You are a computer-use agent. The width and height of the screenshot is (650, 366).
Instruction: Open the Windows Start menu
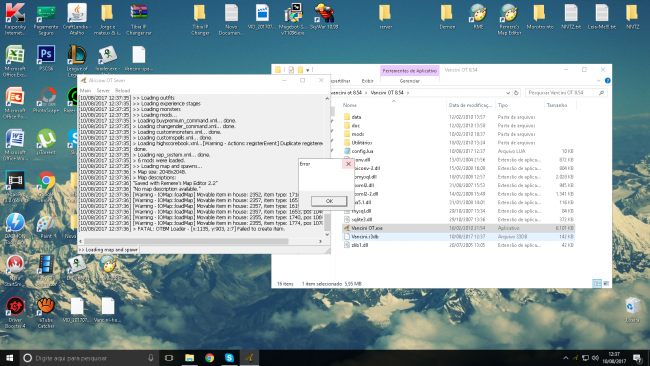tap(9, 358)
